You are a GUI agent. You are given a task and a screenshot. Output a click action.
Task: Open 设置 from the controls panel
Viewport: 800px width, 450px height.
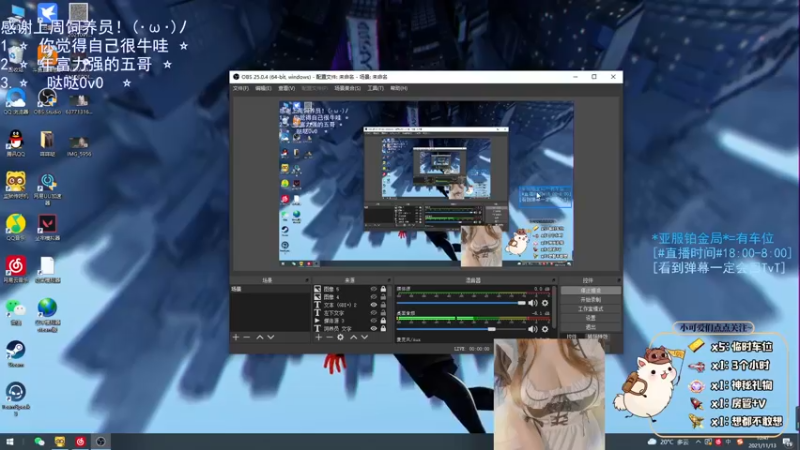coord(590,318)
